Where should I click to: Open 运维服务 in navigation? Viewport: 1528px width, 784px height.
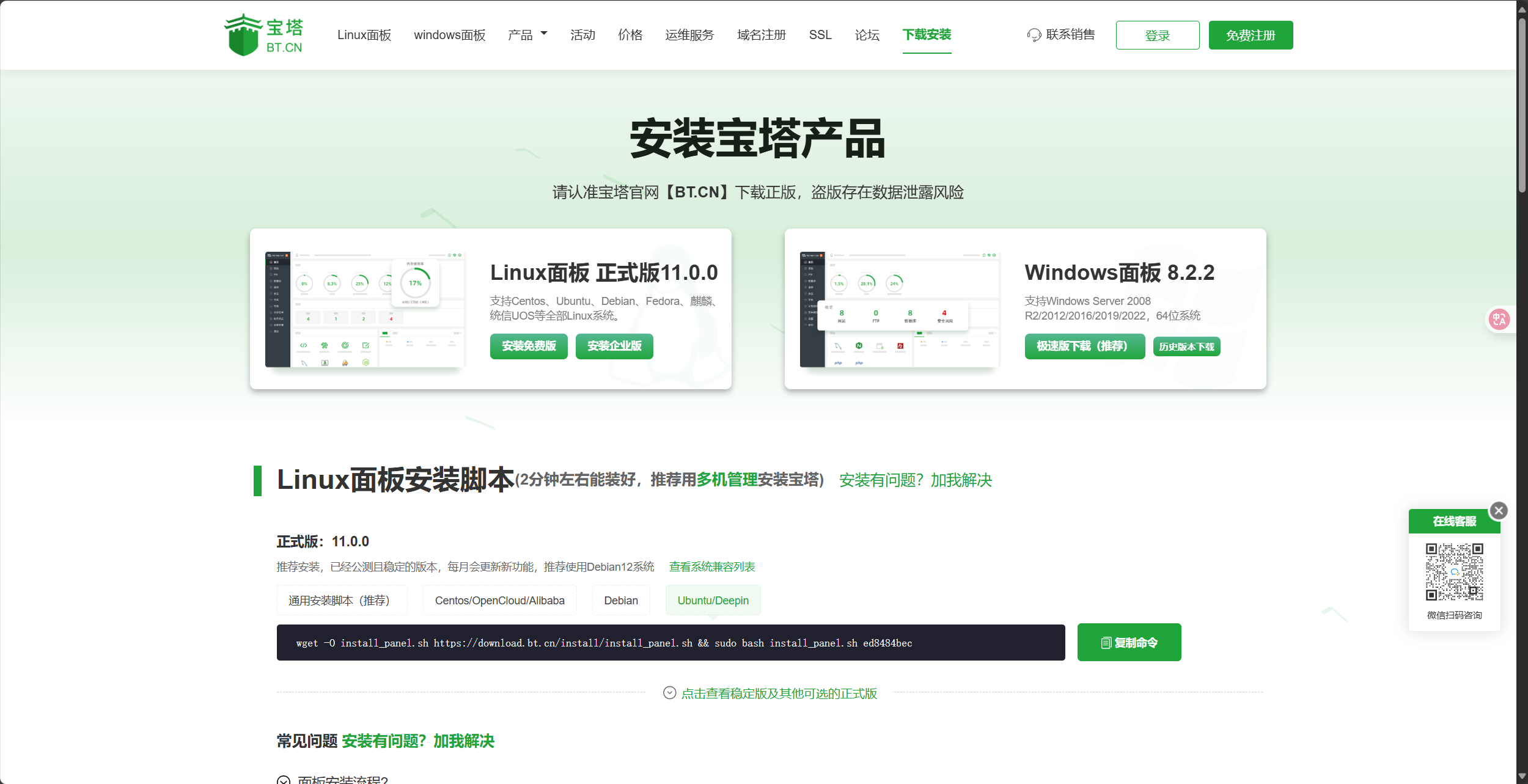(689, 35)
